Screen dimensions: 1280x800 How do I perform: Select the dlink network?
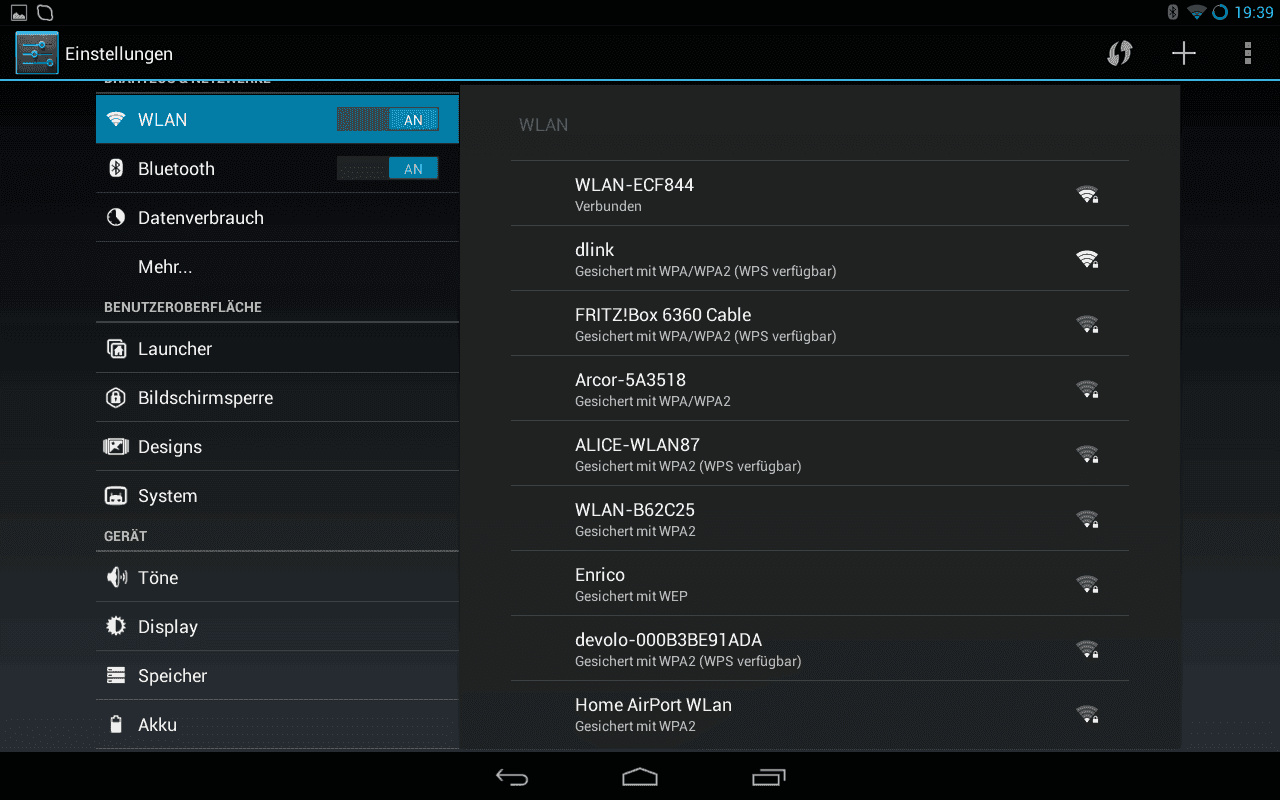820,258
